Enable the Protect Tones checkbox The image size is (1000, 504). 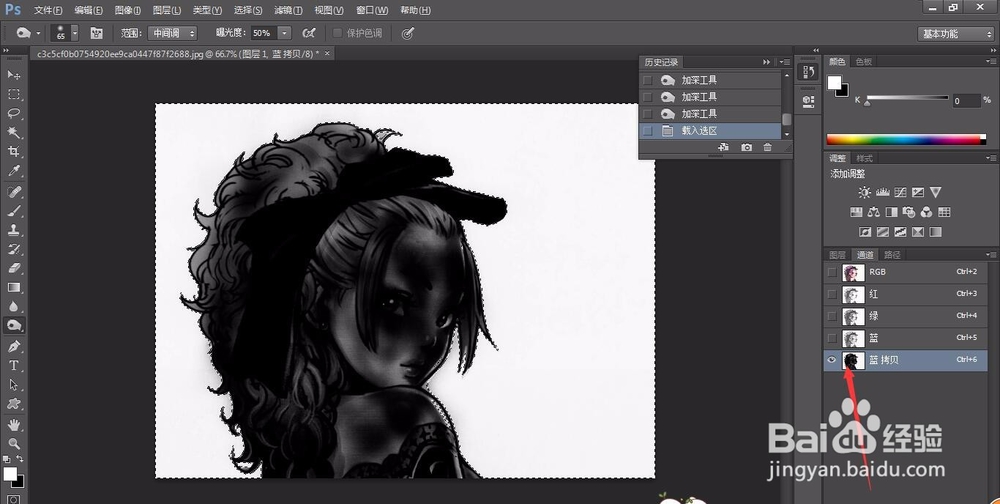[338, 33]
